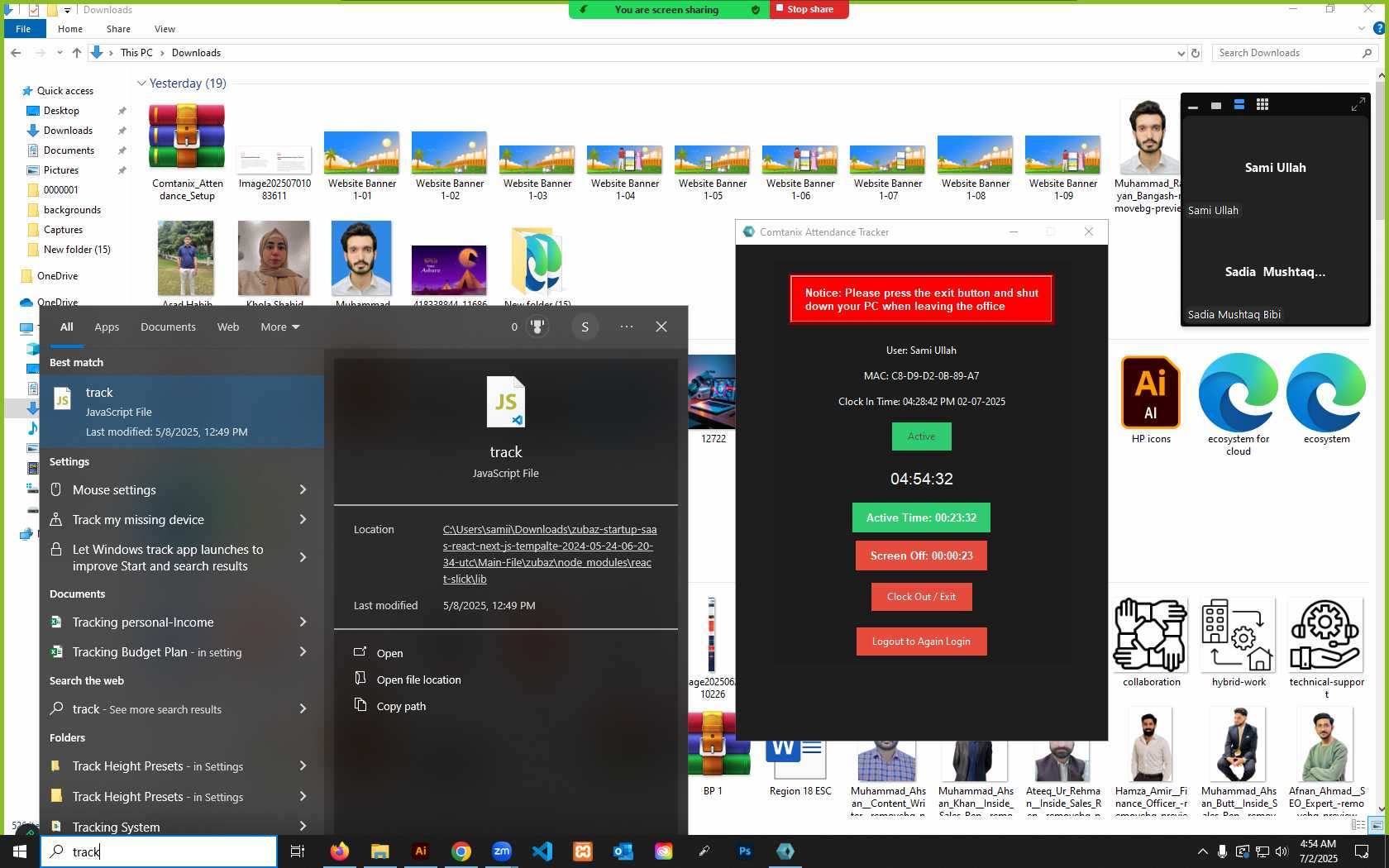Select the hybrid-work icon file
Image resolution: width=1389 pixels, height=868 pixels.
(1239, 642)
